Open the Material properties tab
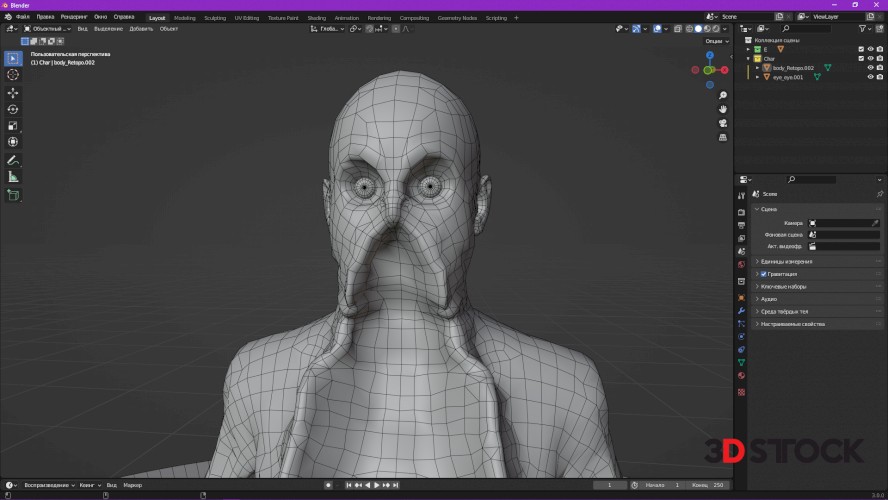The height and width of the screenshot is (500, 888). pos(741,376)
